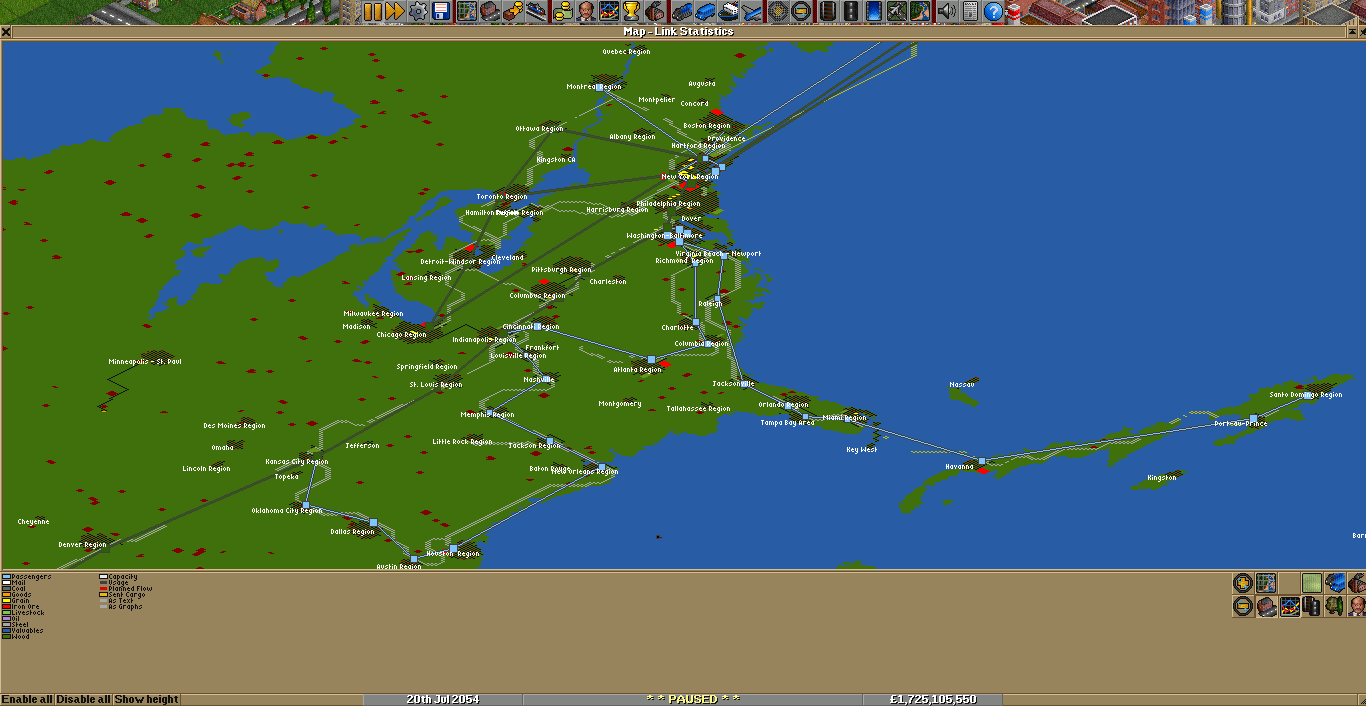
Task: Open the town directory icon
Action: [x=489, y=11]
